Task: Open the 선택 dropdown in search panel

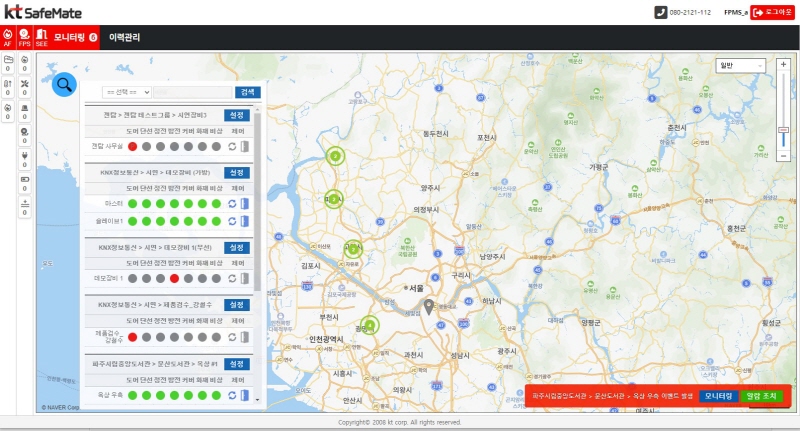Action: 126,92
